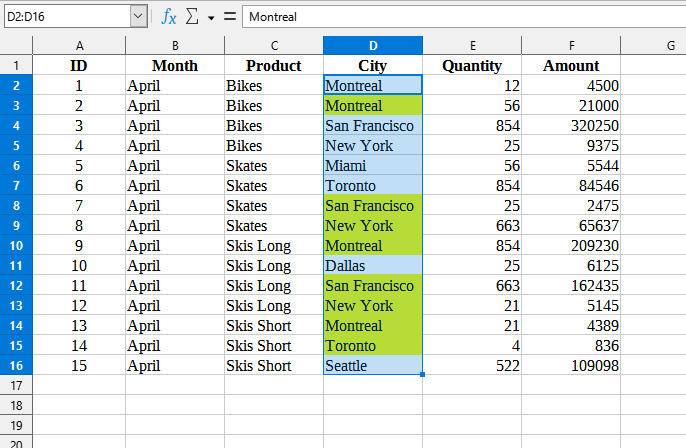686x448 pixels.
Task: Select the Seattle cell
Action: [x=373, y=366]
